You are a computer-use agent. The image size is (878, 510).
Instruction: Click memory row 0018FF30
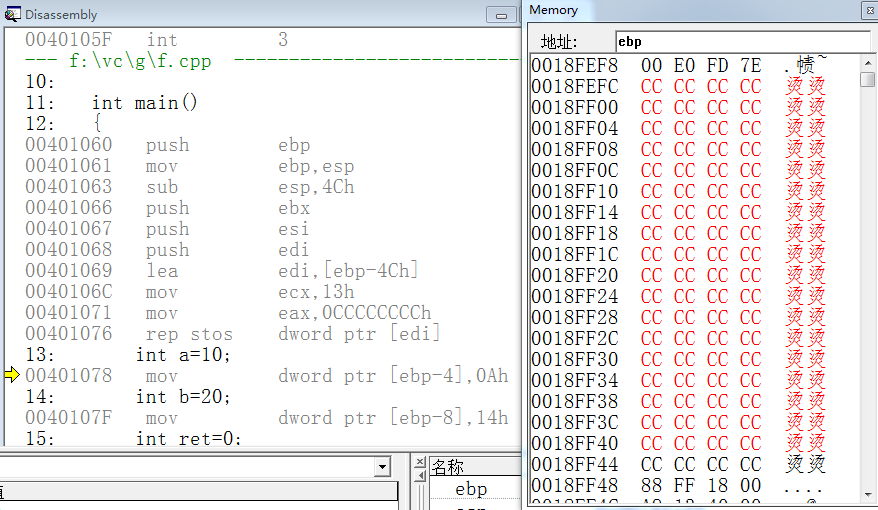[679, 359]
